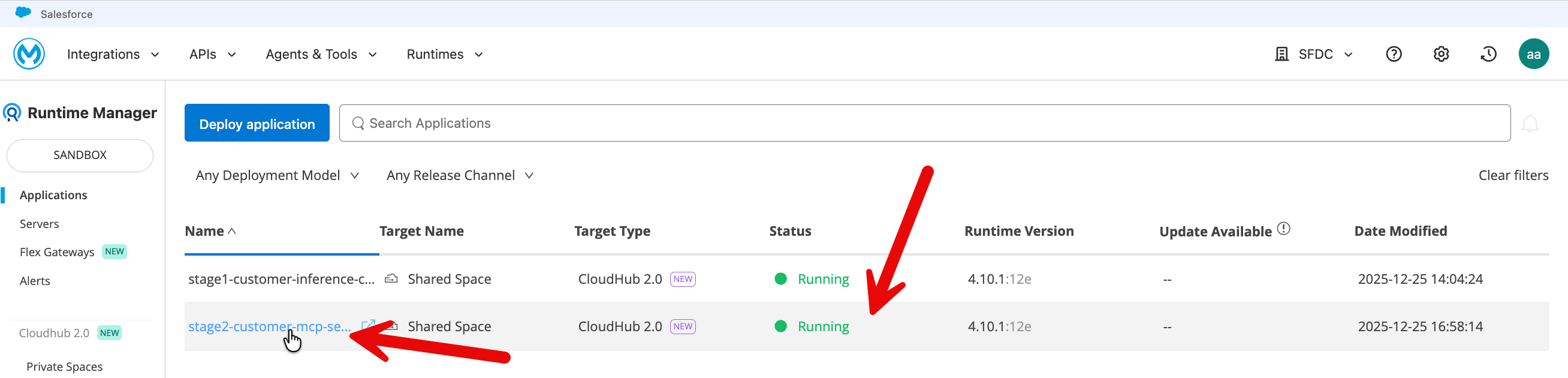Image resolution: width=1568 pixels, height=378 pixels.
Task: Open stage1-customer-inference-c... application
Action: [x=281, y=278]
